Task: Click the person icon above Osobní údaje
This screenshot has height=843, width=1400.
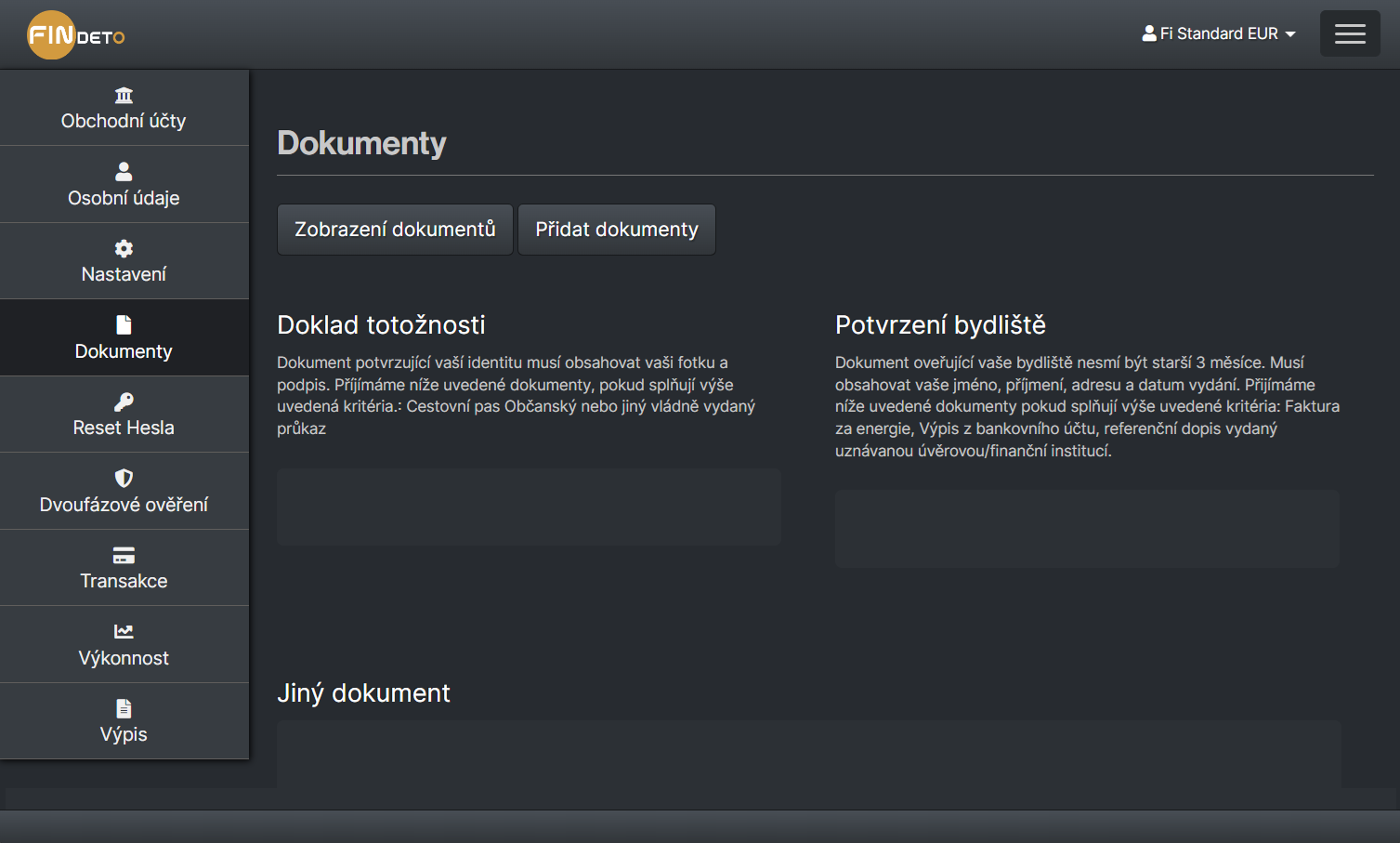Action: click(x=124, y=172)
